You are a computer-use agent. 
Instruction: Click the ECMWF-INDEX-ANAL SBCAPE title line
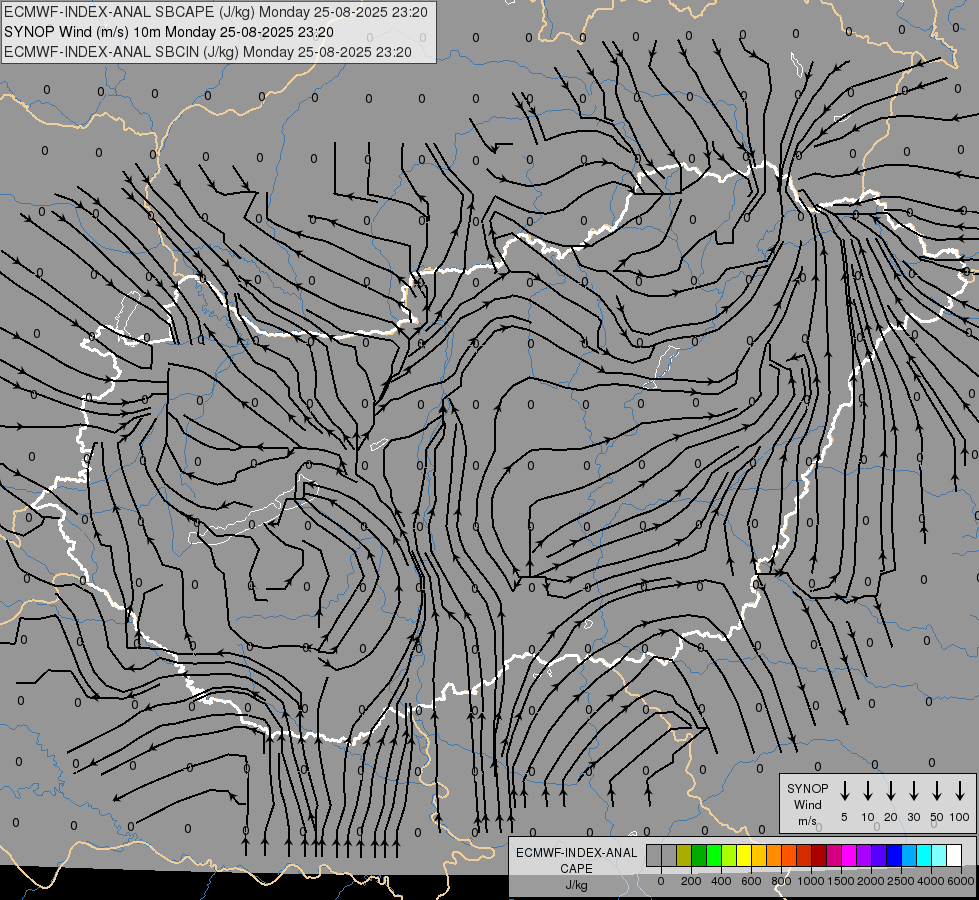point(216,12)
